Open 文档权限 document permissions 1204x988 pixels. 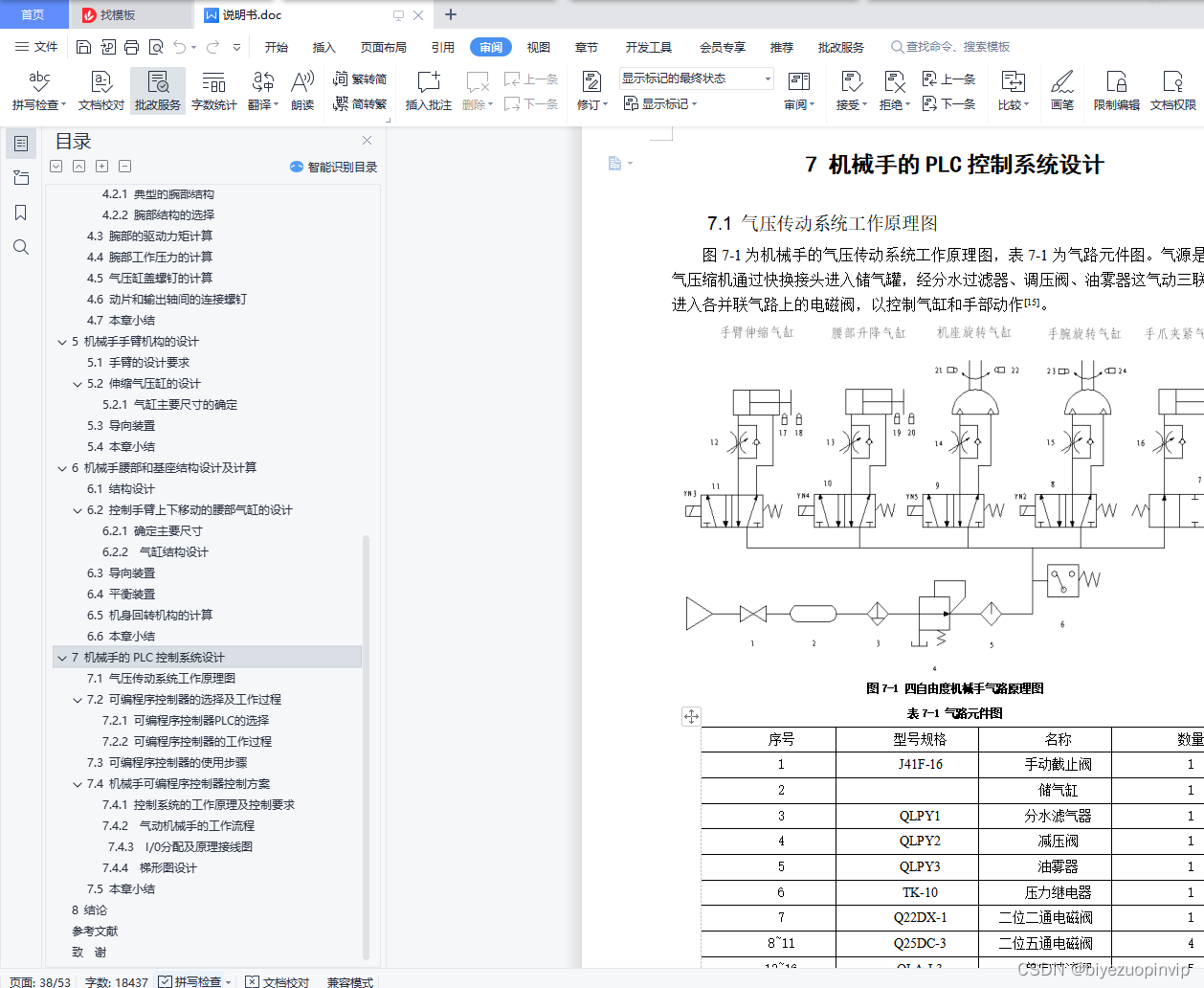(x=1173, y=91)
